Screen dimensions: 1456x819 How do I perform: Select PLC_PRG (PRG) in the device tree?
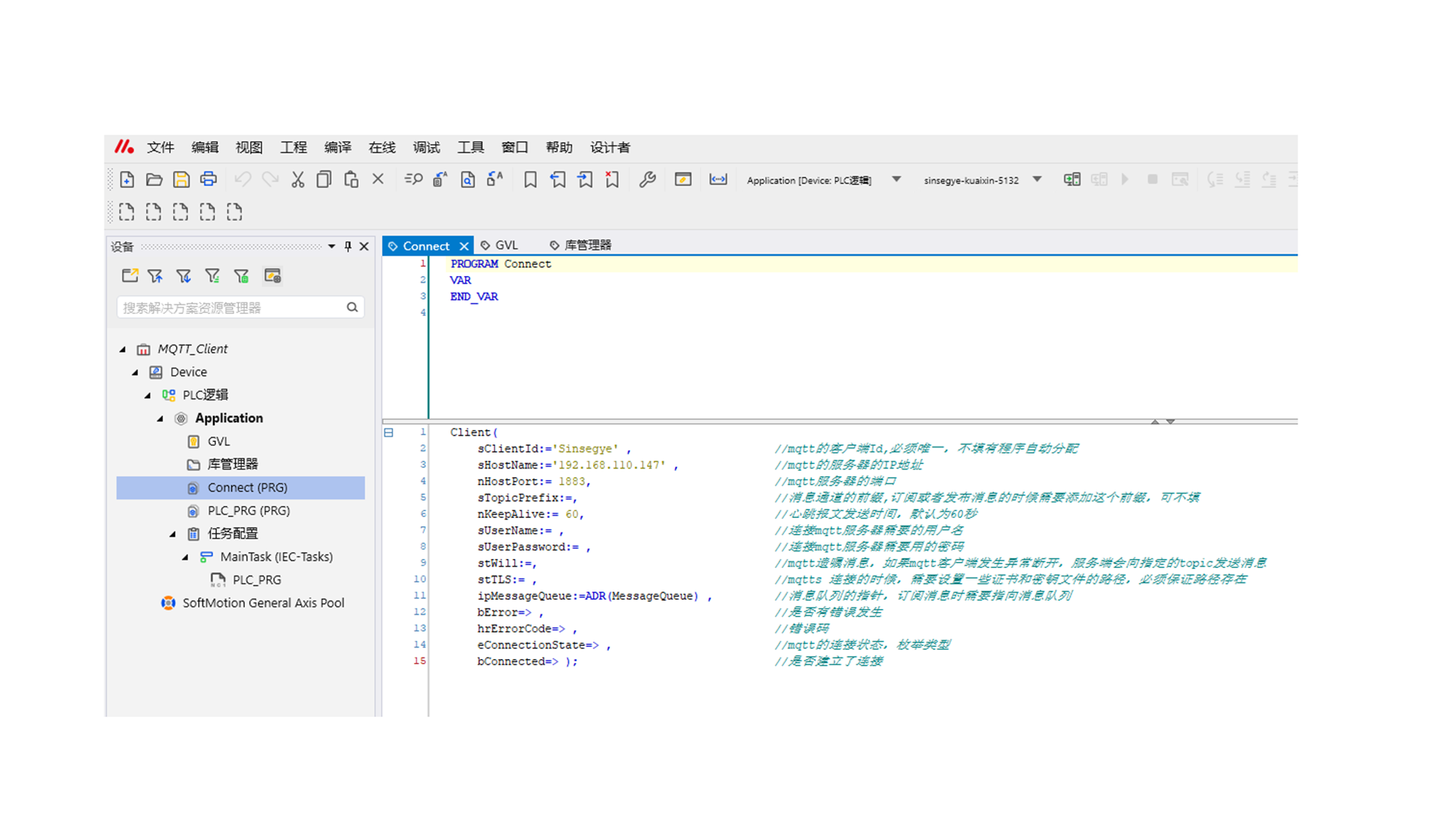tap(249, 511)
